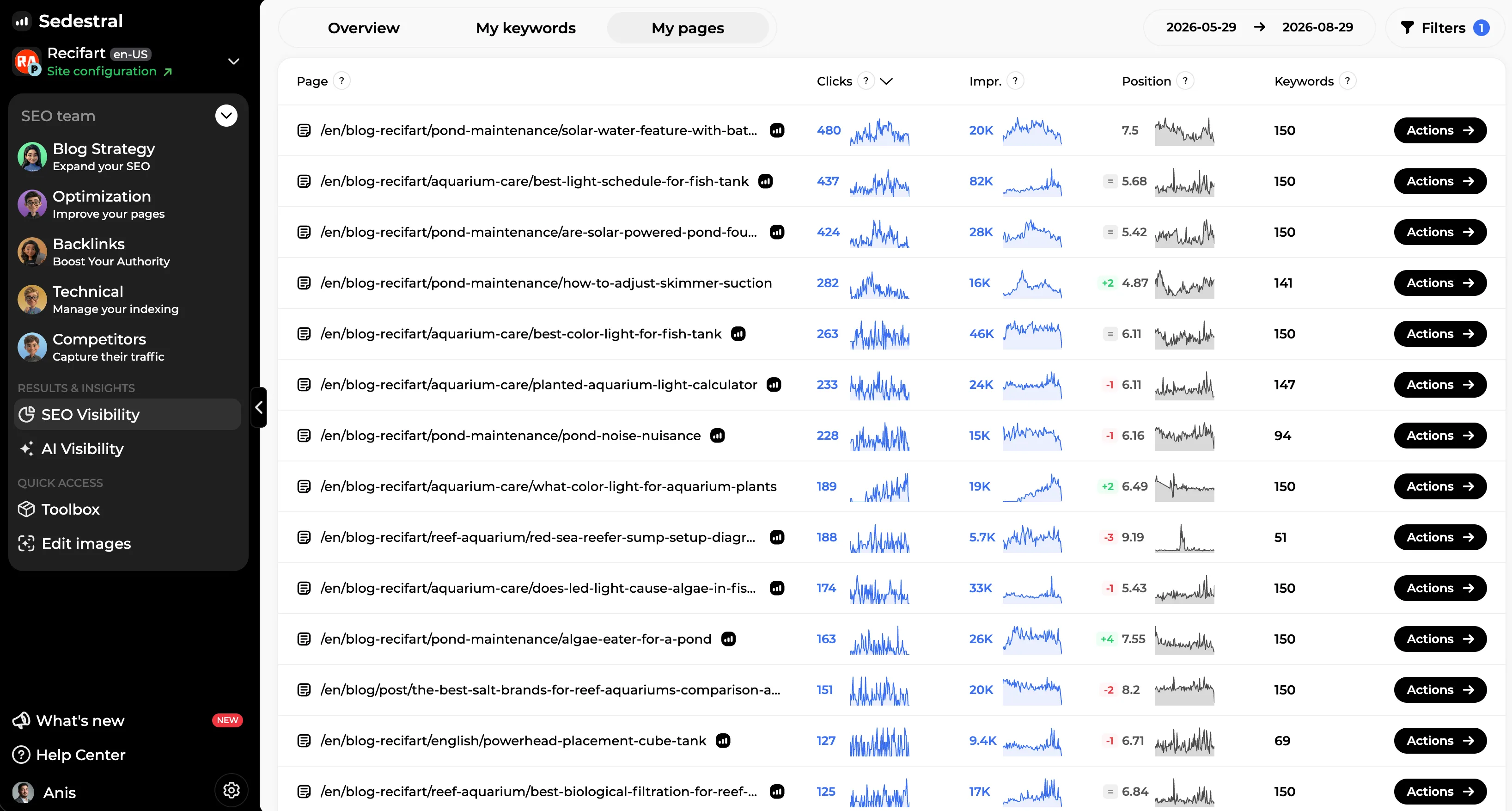Click the stats badge on does-led-light-cause-algae row
The width and height of the screenshot is (1512, 811).
pos(777,589)
